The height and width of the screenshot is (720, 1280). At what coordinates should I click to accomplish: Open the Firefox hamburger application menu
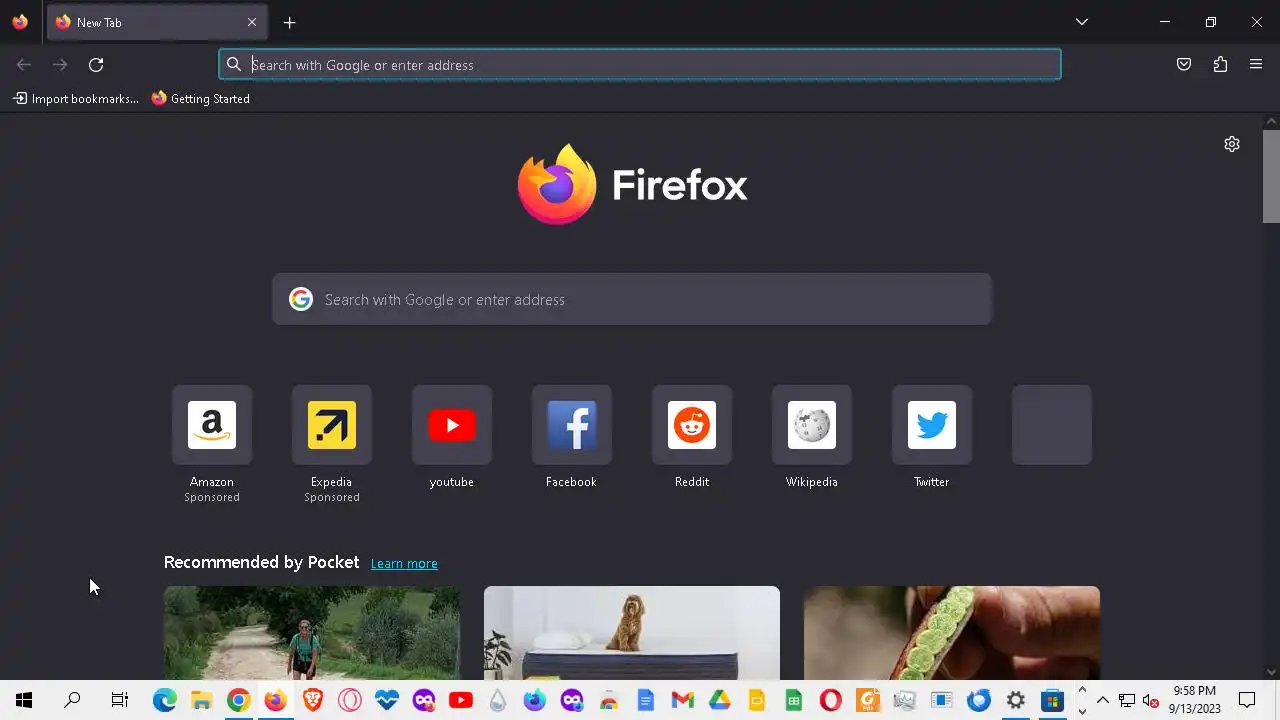point(1256,65)
